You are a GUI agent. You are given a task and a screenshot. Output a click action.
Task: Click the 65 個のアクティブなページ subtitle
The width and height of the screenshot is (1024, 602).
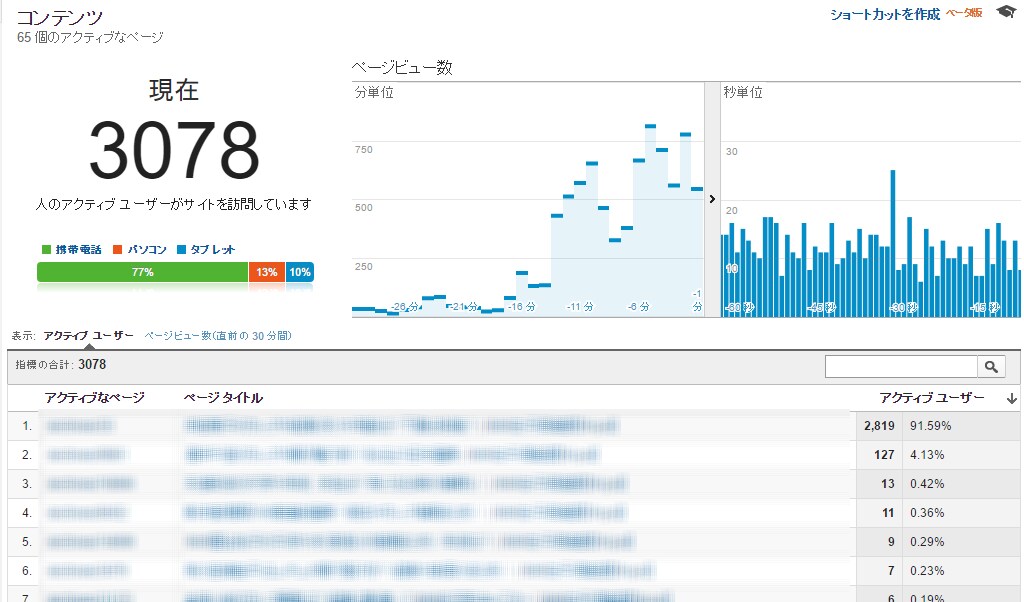coord(90,37)
